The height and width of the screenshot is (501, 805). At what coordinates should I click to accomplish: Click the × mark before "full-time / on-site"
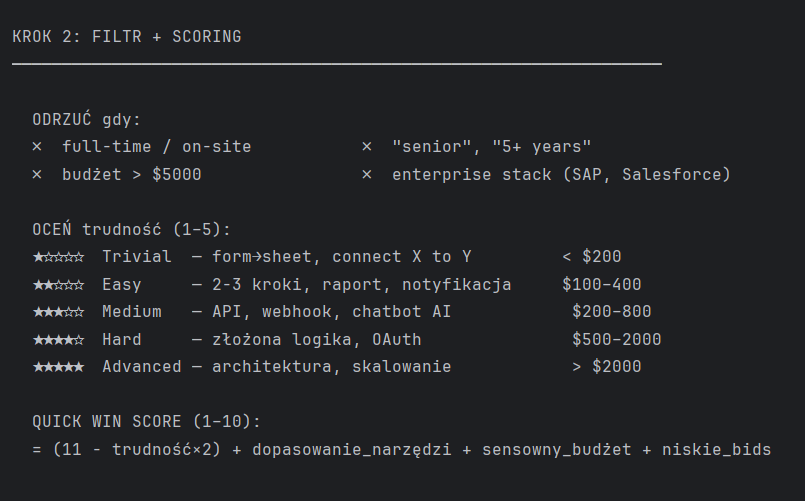pyautogui.click(x=37, y=147)
